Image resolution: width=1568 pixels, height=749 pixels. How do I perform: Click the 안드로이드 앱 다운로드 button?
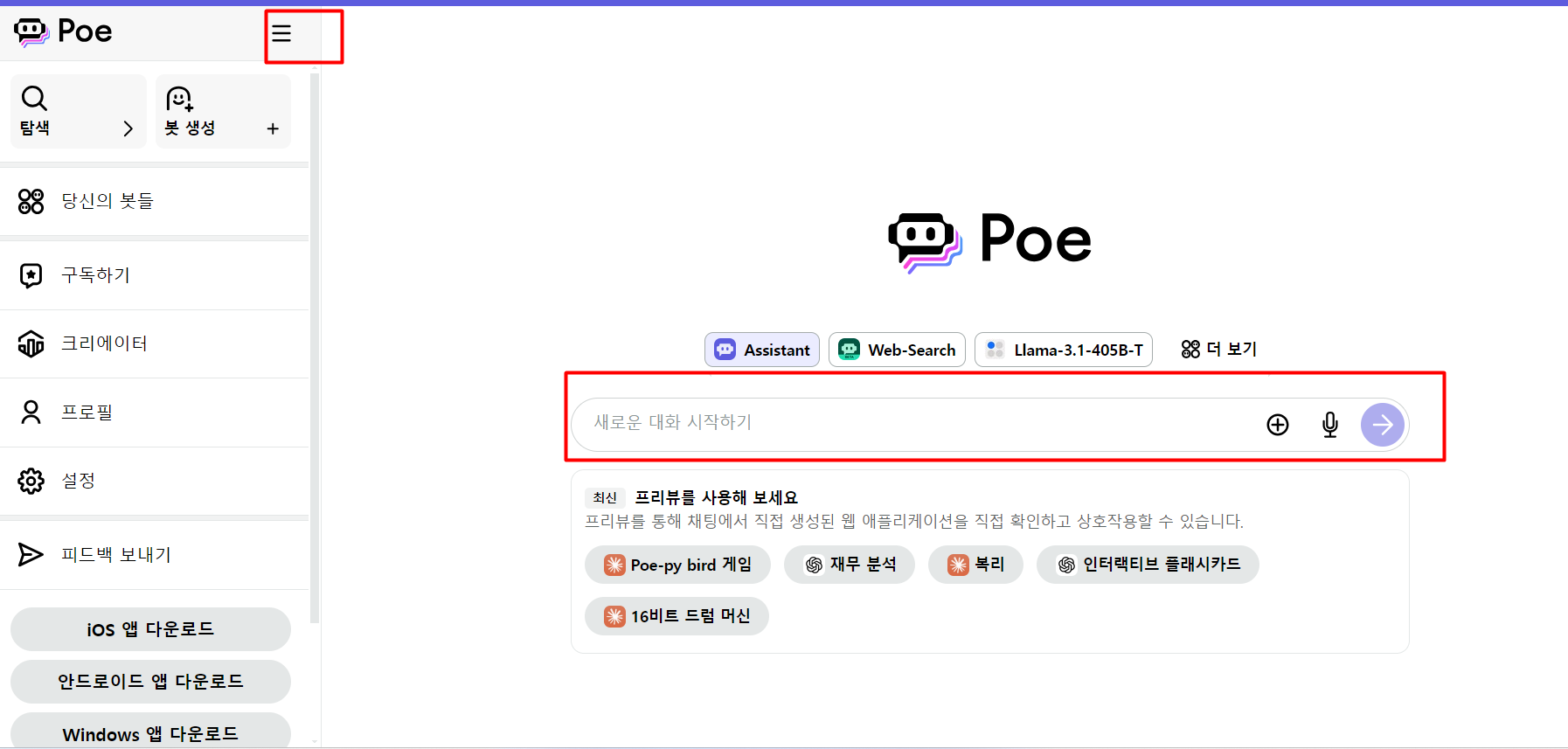(x=150, y=682)
